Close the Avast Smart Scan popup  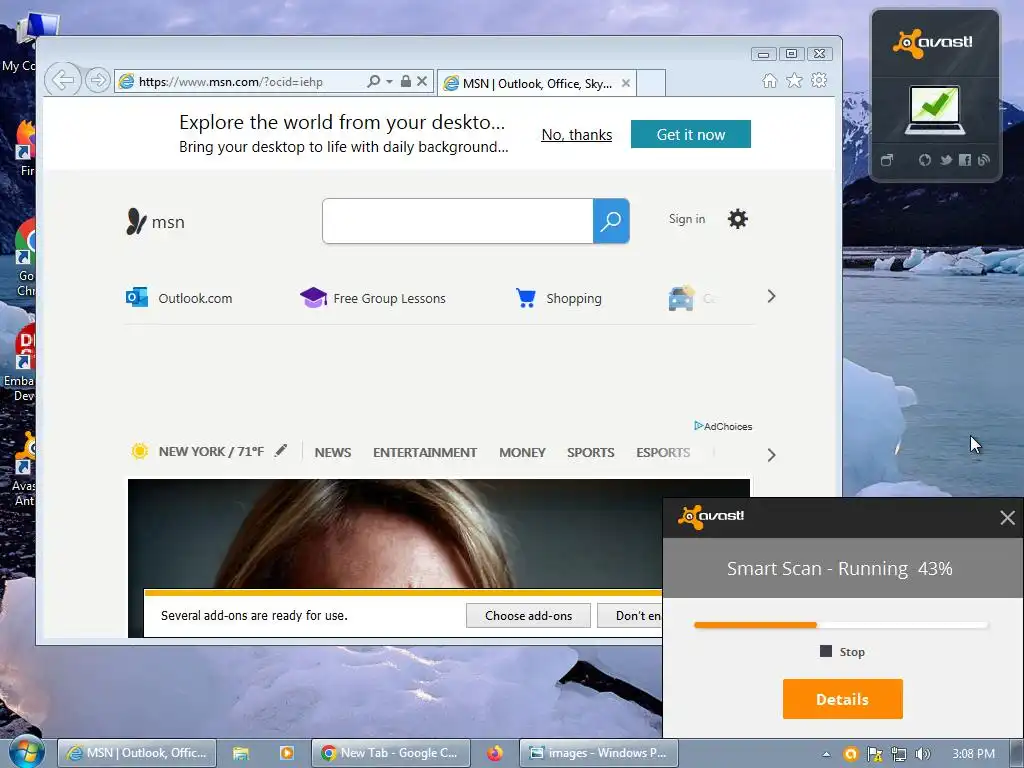[x=1007, y=518]
